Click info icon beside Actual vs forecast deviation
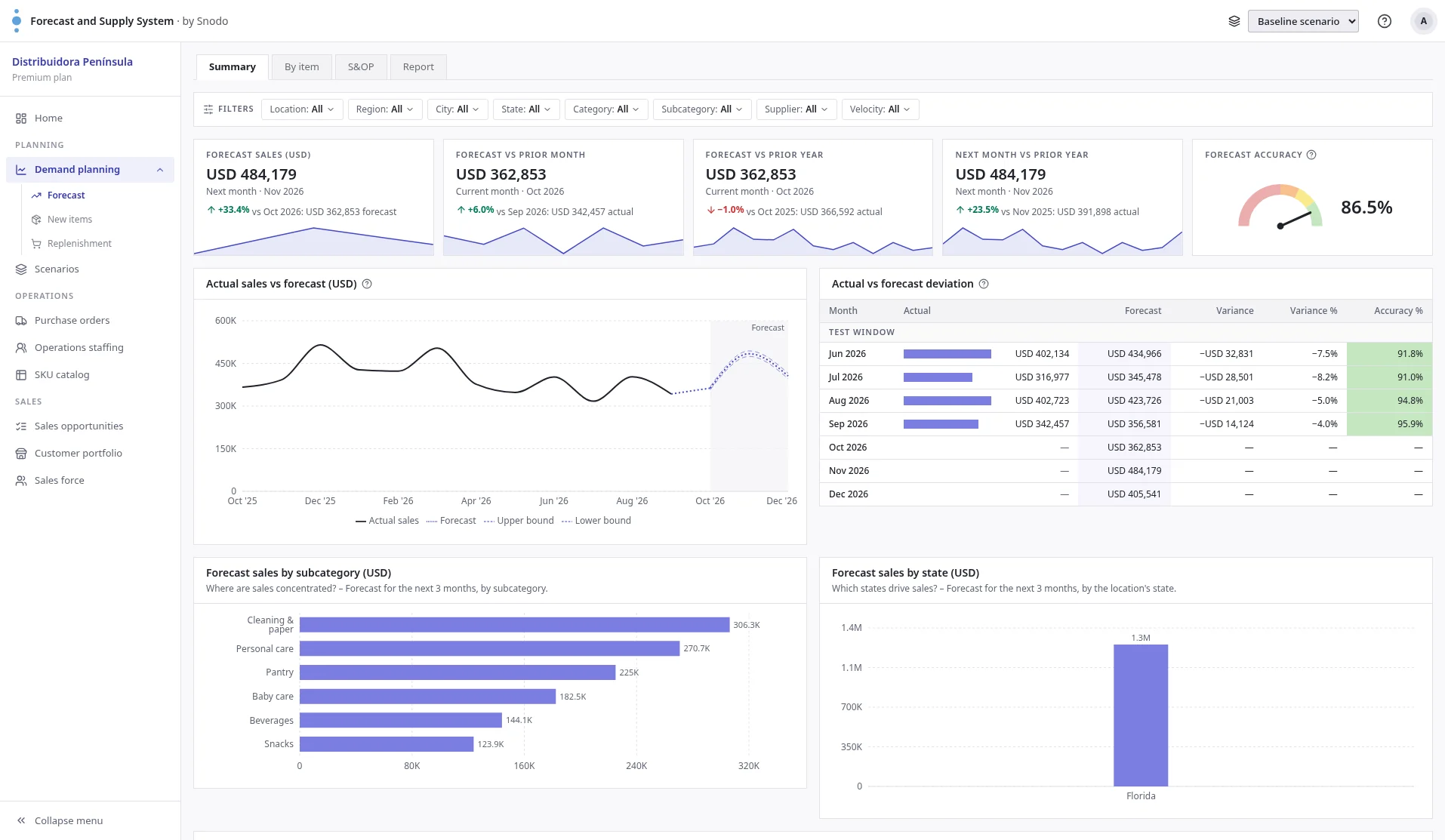The width and height of the screenshot is (1445, 840). (x=984, y=284)
